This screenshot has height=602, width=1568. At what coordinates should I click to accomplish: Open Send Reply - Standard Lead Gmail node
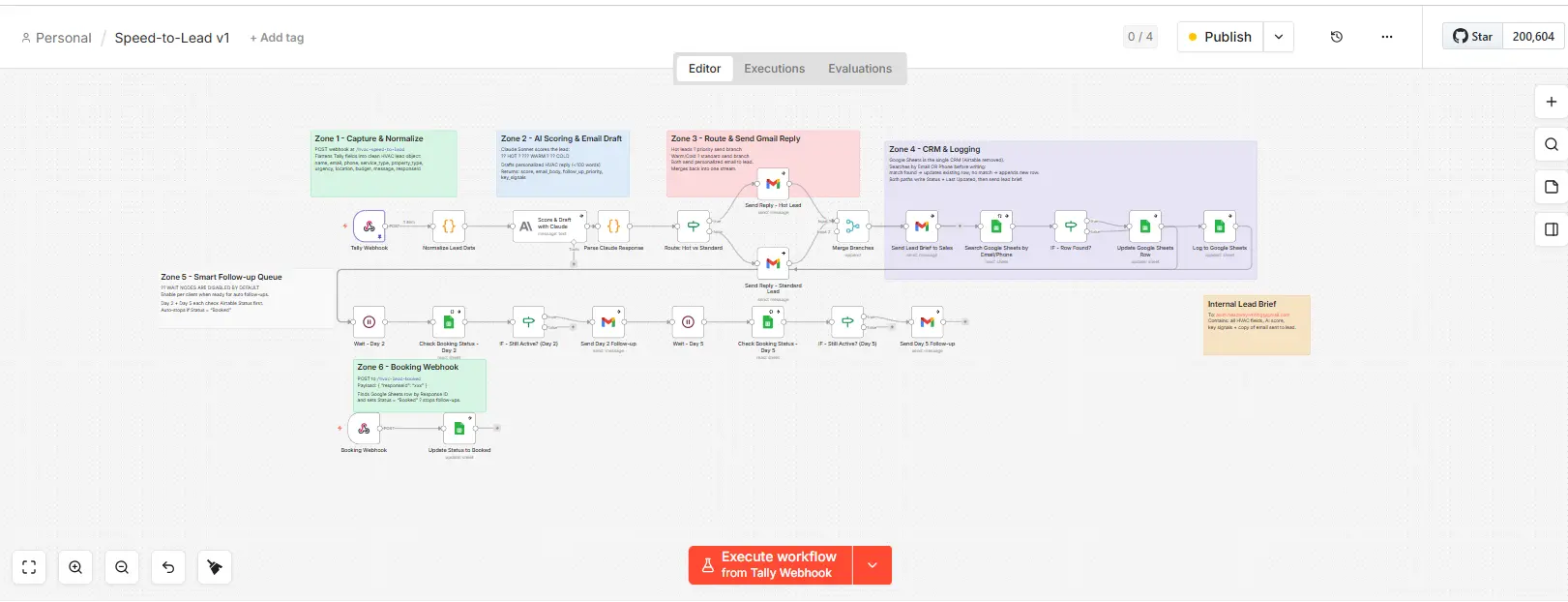(x=773, y=263)
